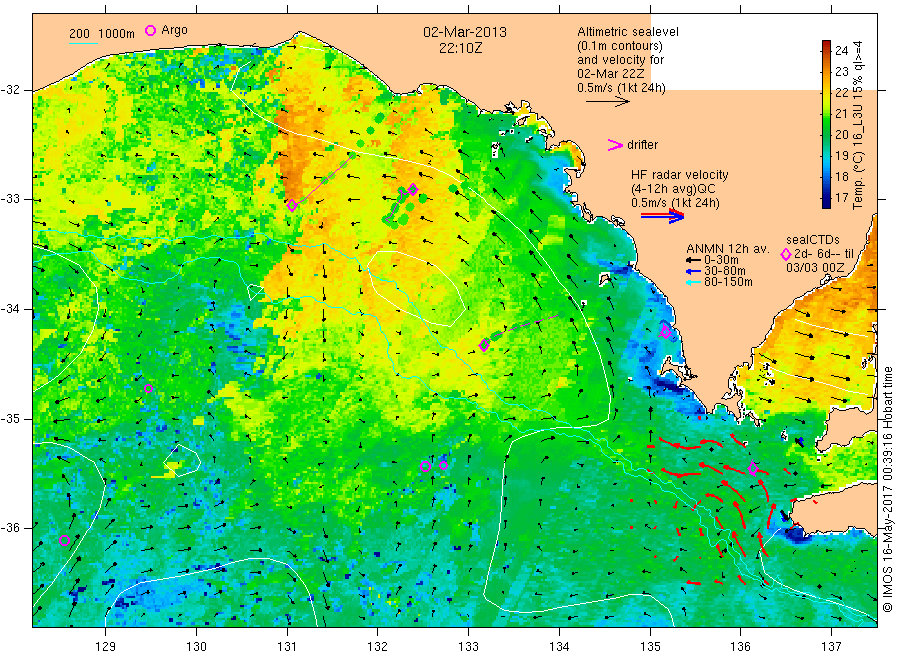Viewport: 900px width, 660px height.
Task: Click the 'Argo' legend label
Action: coord(174,30)
